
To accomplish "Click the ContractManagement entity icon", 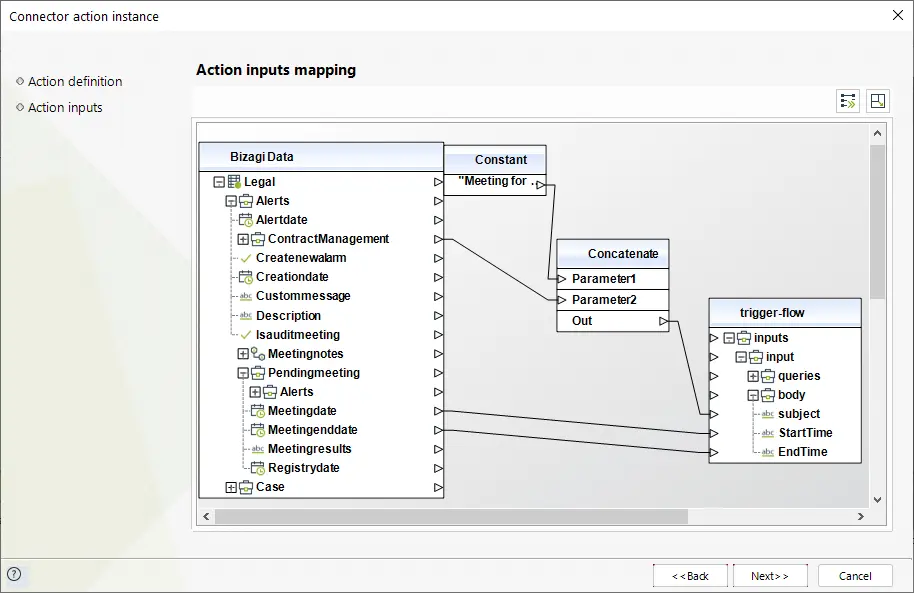I will pyautogui.click(x=258, y=239).
